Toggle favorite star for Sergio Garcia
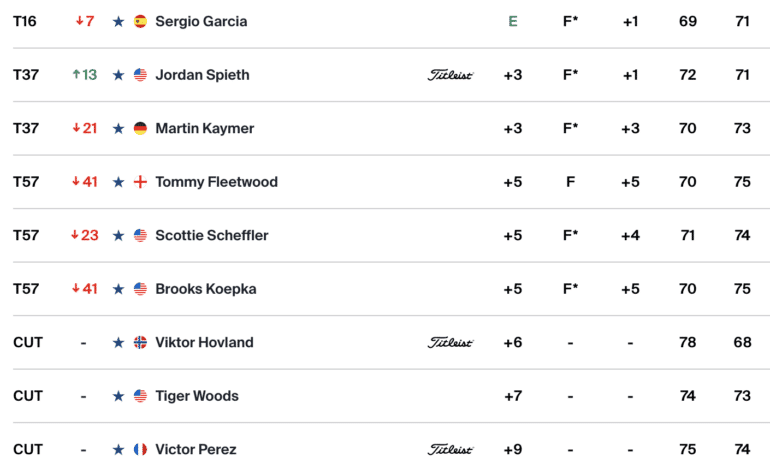Screen dimensions: 770x475 pyautogui.click(x=118, y=21)
